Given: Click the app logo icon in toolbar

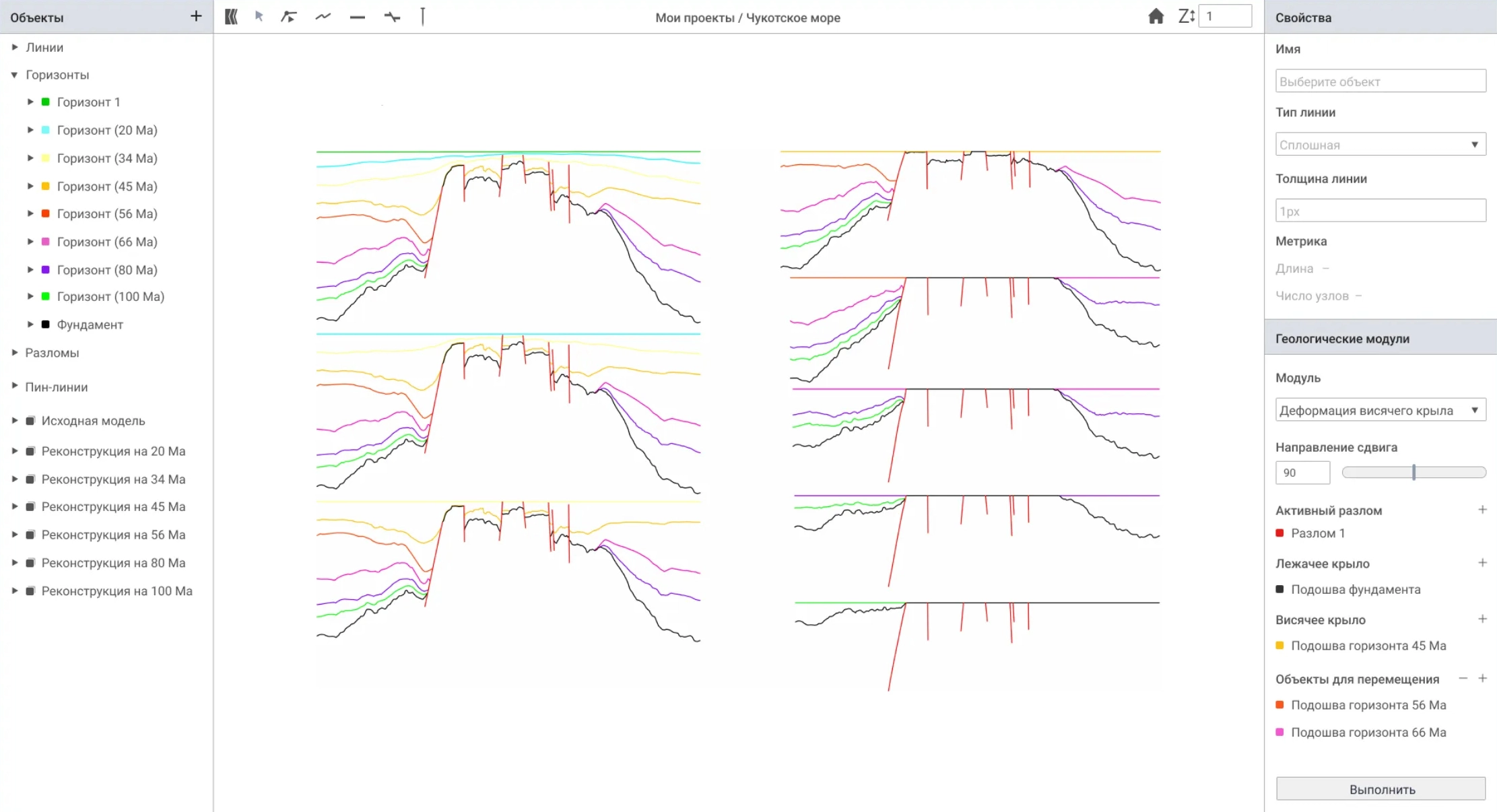Looking at the screenshot, I should click(x=231, y=17).
